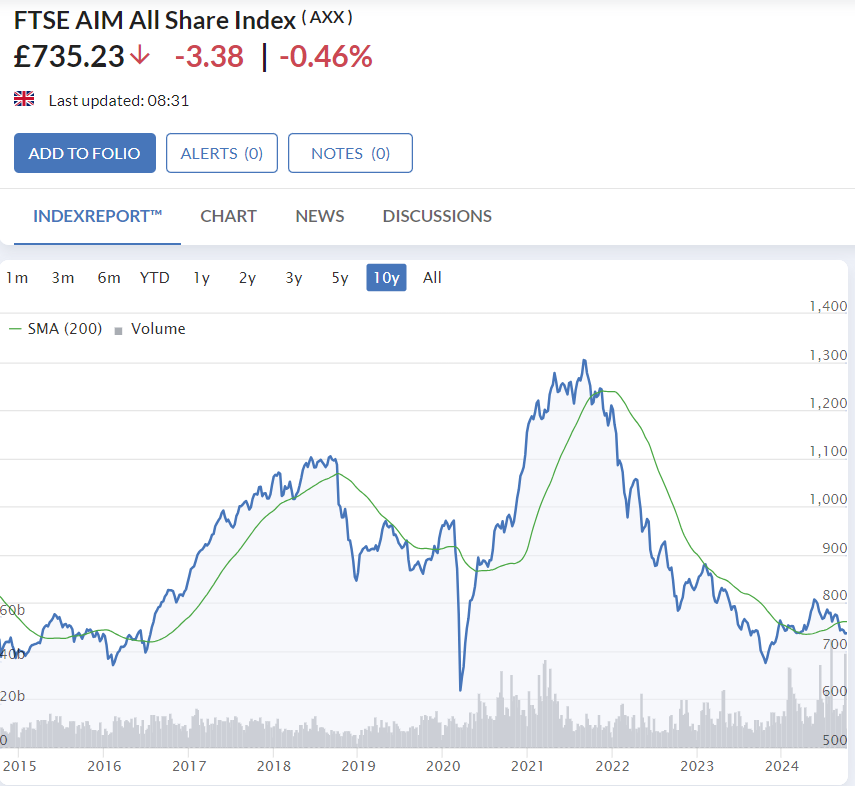Toggle the Volume legend square
The image size is (855, 786).
118,331
